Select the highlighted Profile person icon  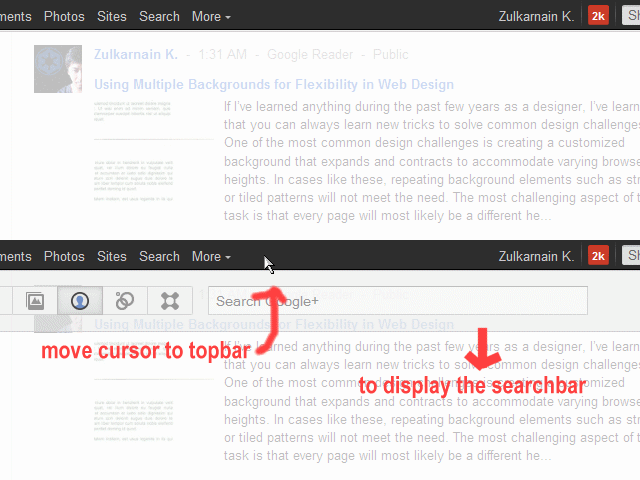click(80, 301)
